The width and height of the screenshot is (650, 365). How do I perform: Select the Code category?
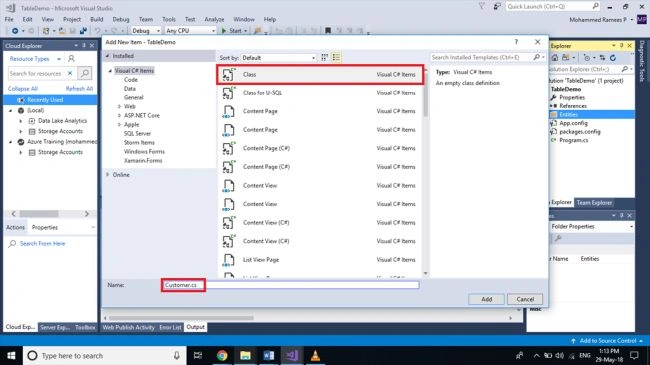tap(131, 80)
